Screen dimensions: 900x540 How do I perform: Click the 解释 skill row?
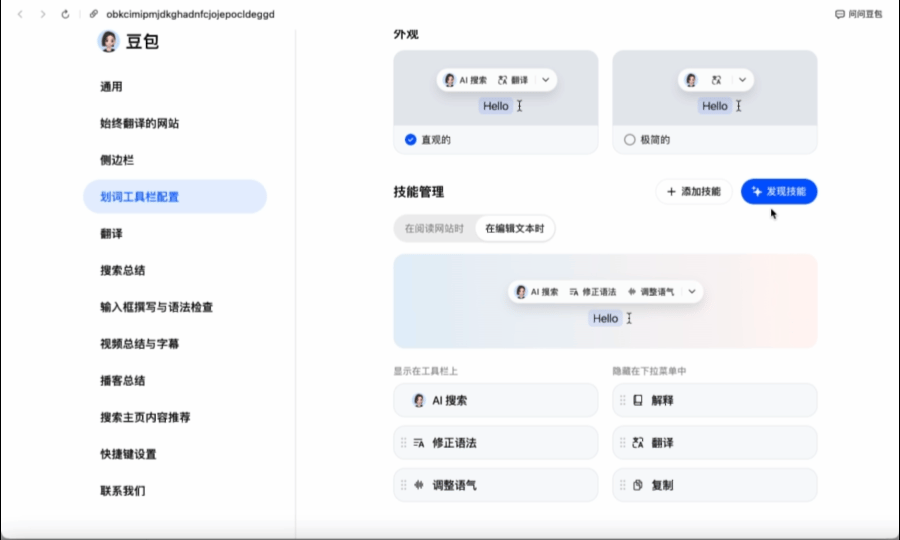(715, 401)
